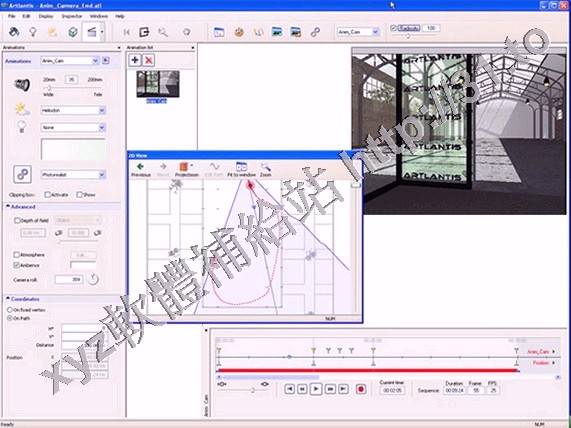The height and width of the screenshot is (428, 571).
Task: Open the Objects inspector cube icon
Action: point(73,32)
